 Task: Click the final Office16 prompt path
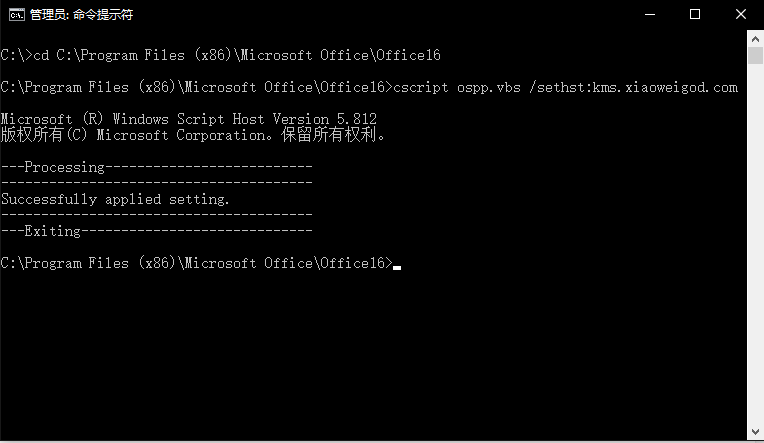[196, 263]
